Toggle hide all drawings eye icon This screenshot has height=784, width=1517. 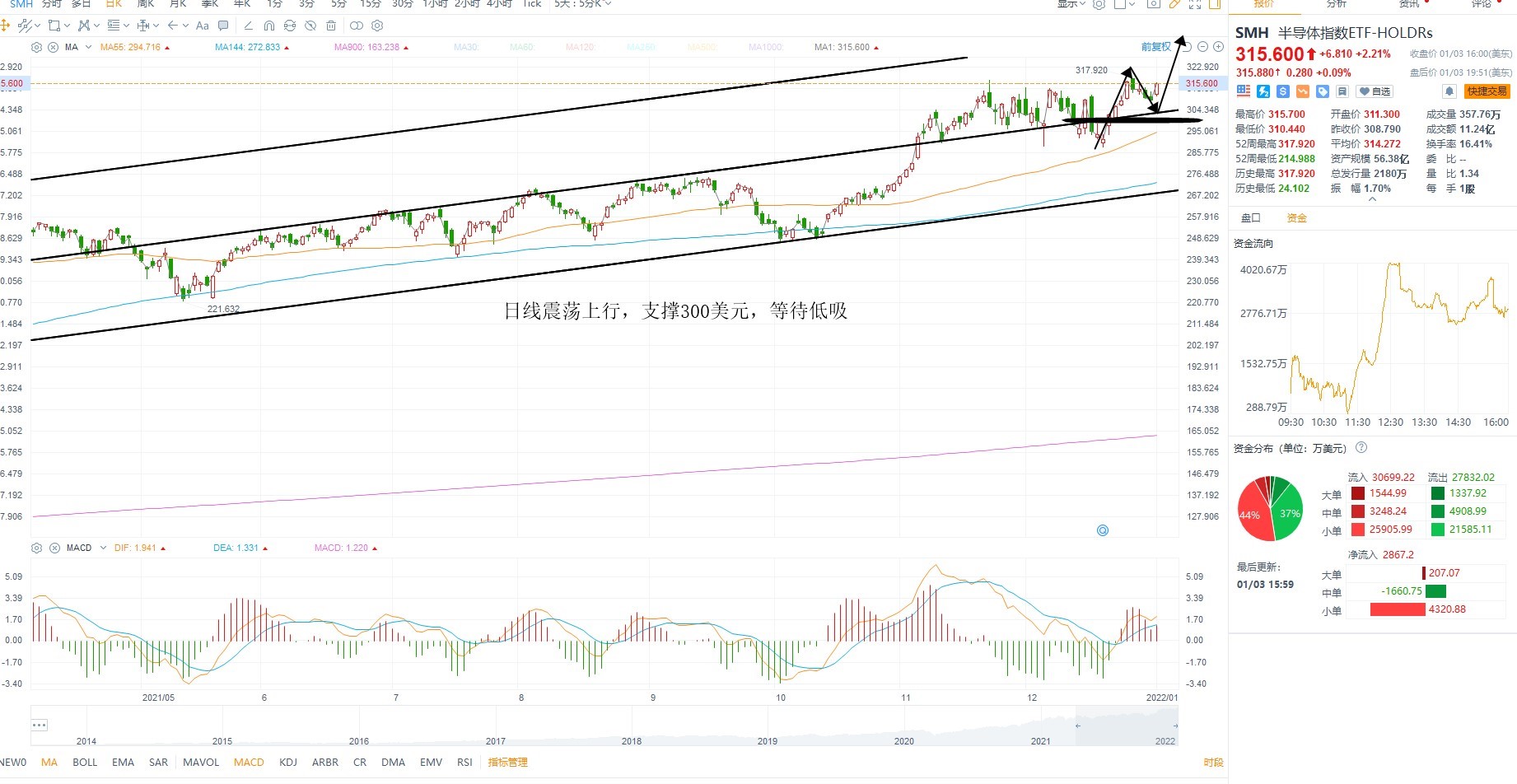tap(310, 26)
